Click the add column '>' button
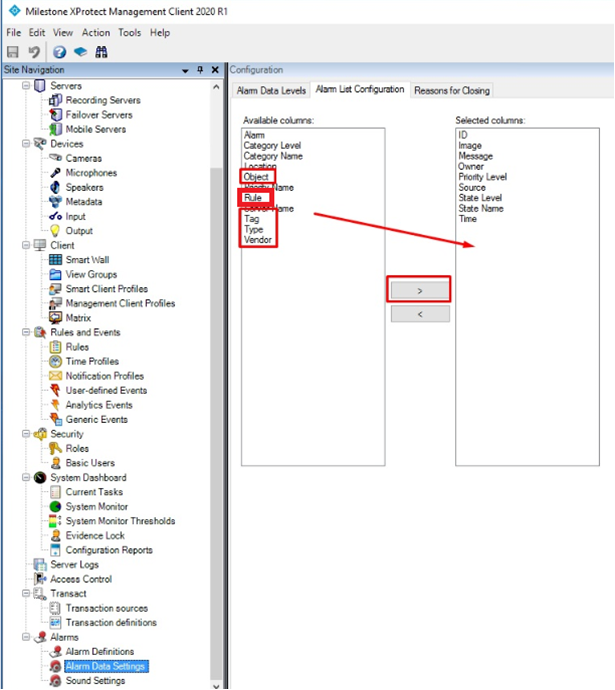The image size is (615, 690). pyautogui.click(x=420, y=290)
